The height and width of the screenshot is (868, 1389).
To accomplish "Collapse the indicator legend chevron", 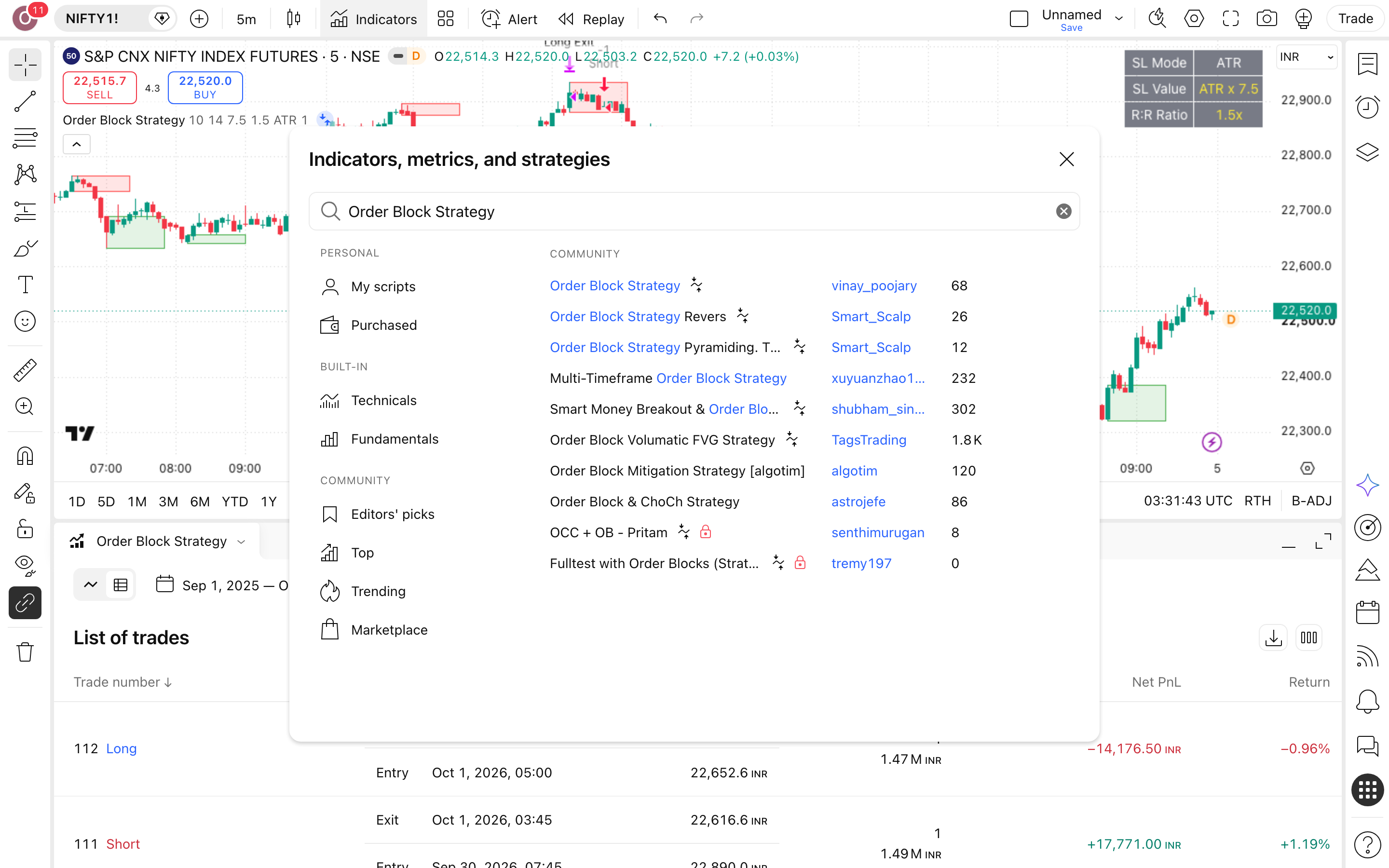I will click(76, 144).
